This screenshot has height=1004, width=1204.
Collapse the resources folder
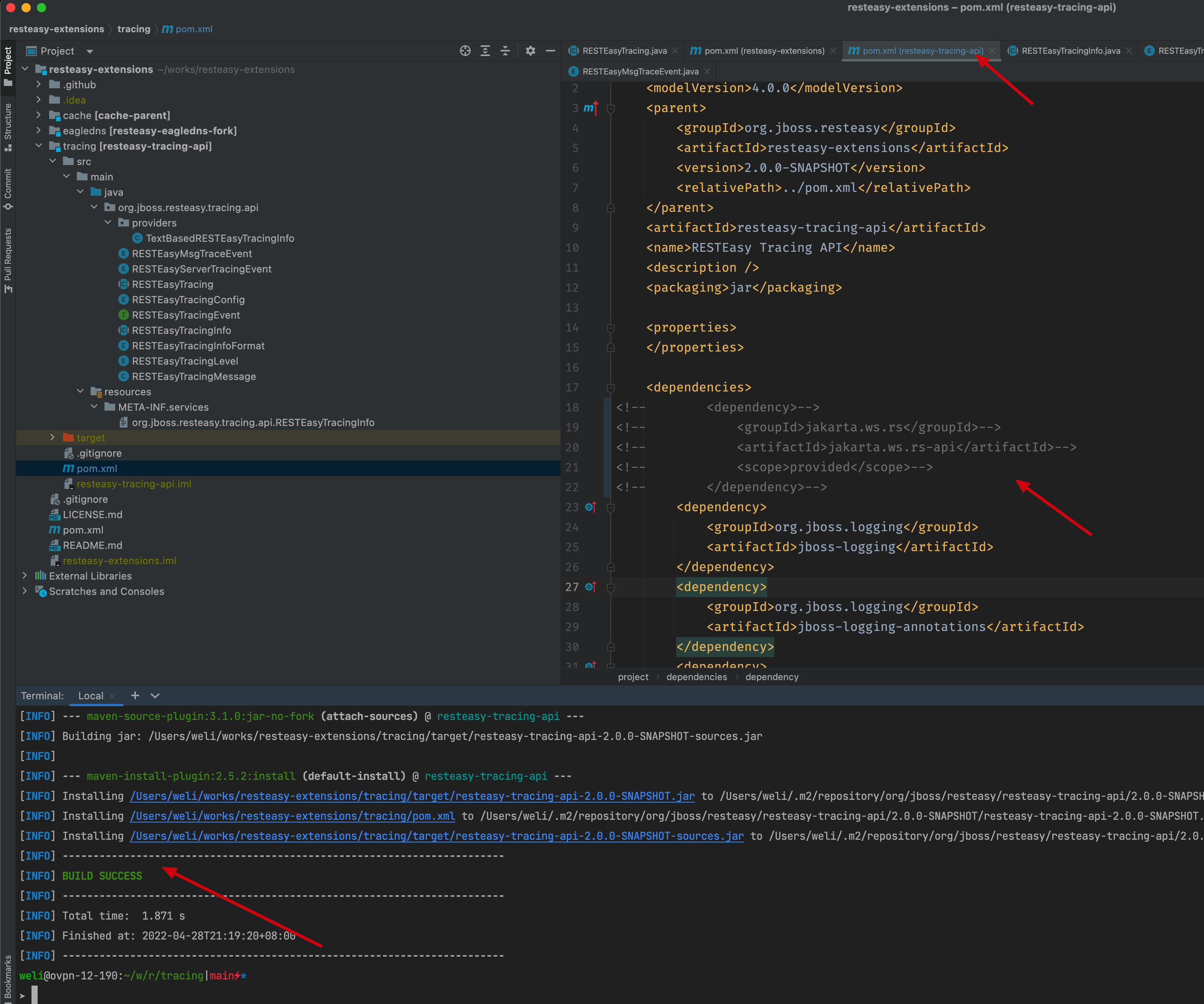80,392
